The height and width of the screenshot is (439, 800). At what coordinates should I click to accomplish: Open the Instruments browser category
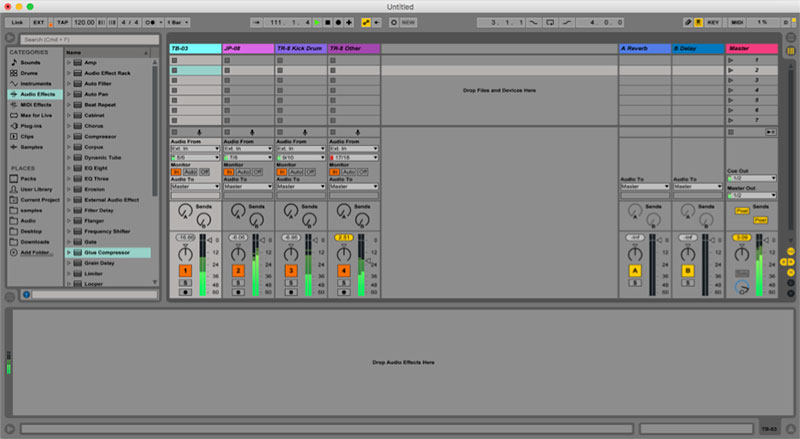tap(35, 84)
